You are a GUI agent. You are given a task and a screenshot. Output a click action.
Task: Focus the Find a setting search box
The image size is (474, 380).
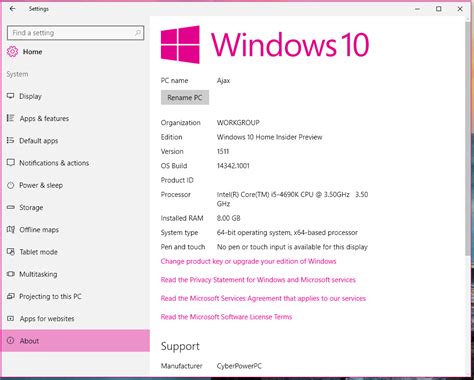[x=75, y=33]
